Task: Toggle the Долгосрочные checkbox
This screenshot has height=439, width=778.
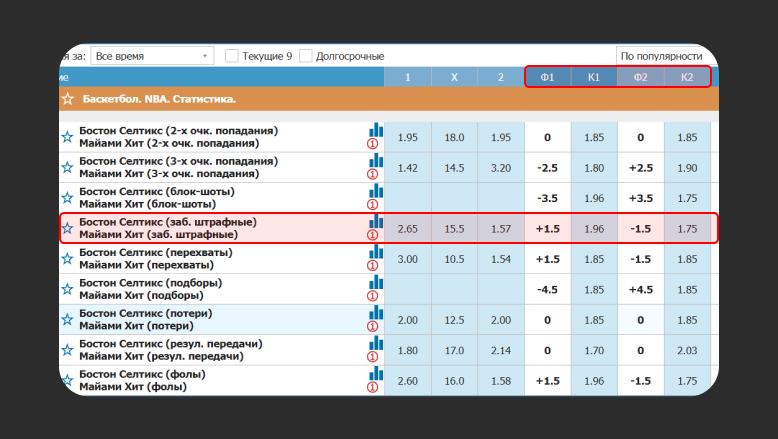Action: click(x=306, y=56)
